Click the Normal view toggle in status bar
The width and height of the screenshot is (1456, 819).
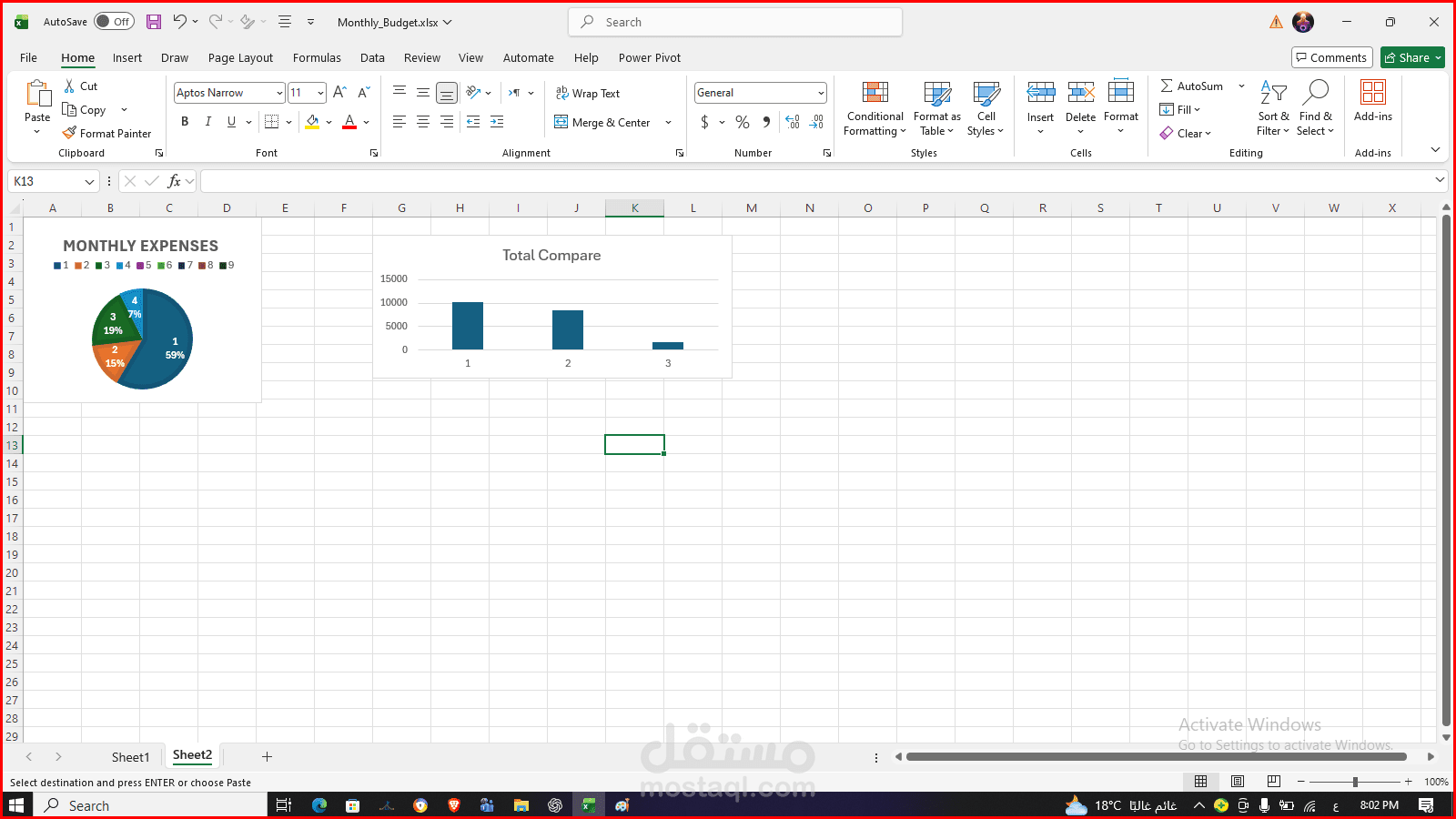click(x=1201, y=781)
